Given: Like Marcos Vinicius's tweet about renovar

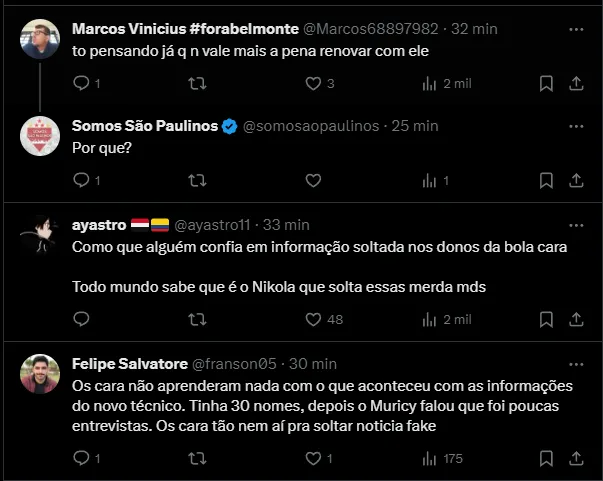Looking at the screenshot, I should pyautogui.click(x=312, y=83).
